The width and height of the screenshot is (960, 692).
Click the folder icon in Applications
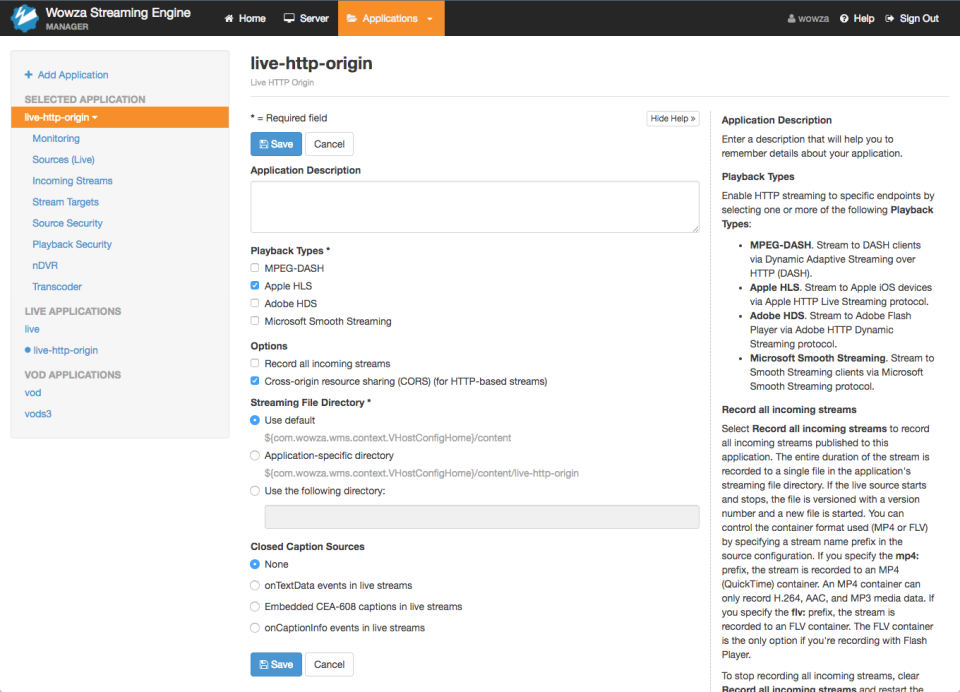pos(351,18)
